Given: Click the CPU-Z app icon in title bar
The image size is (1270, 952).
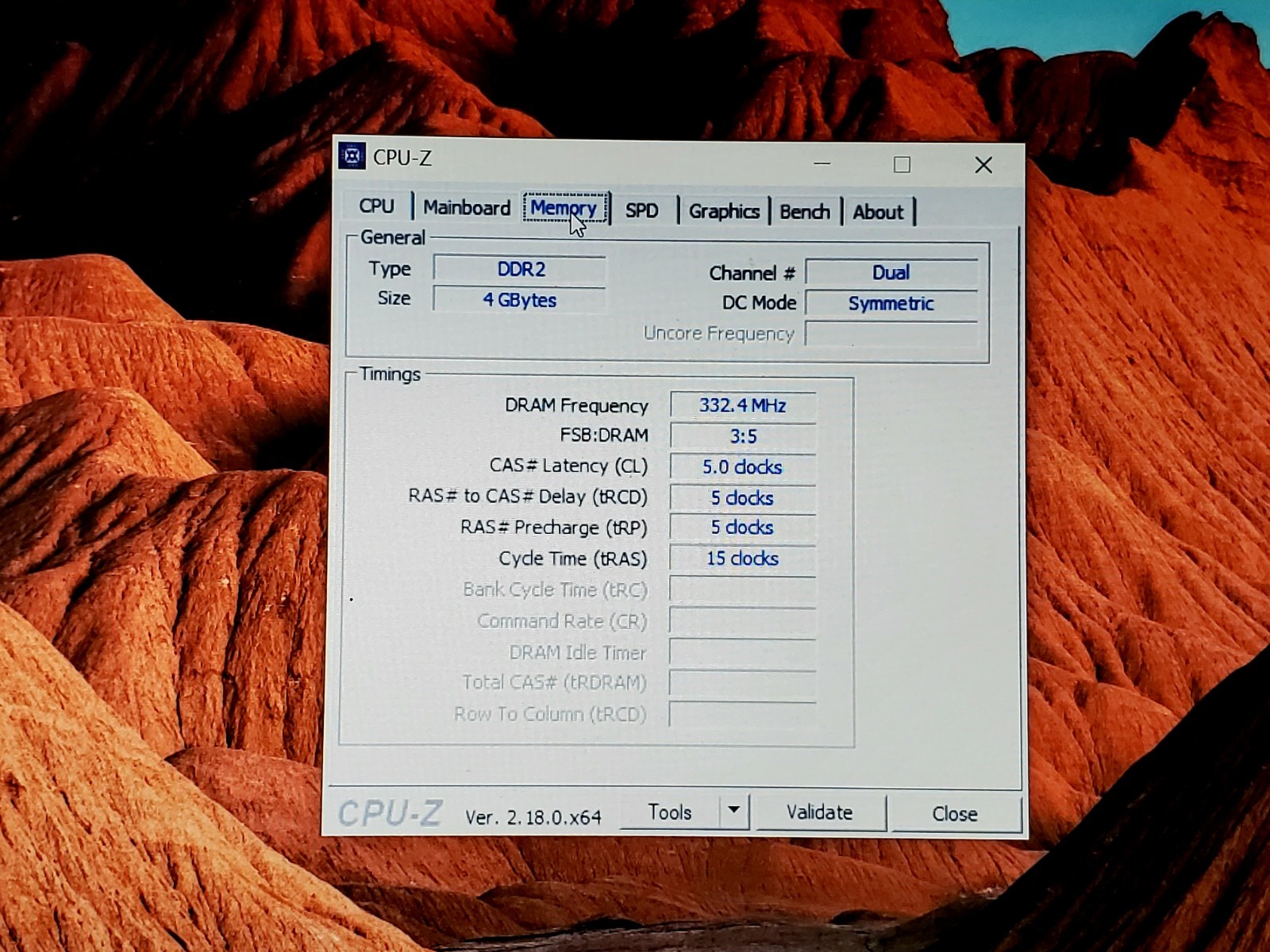Looking at the screenshot, I should click(x=352, y=155).
